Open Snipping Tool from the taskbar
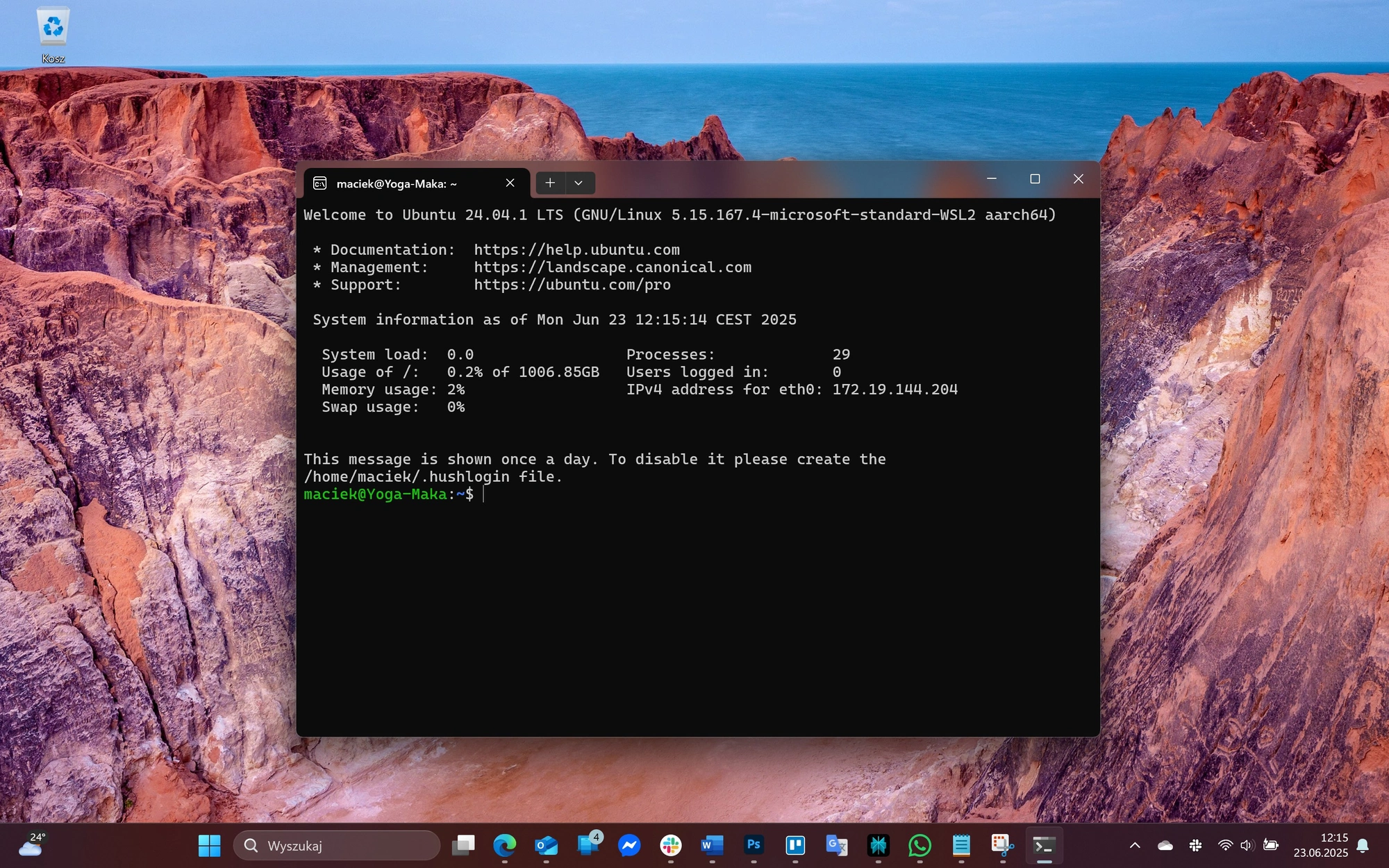Viewport: 1389px width, 868px height. click(x=1003, y=845)
